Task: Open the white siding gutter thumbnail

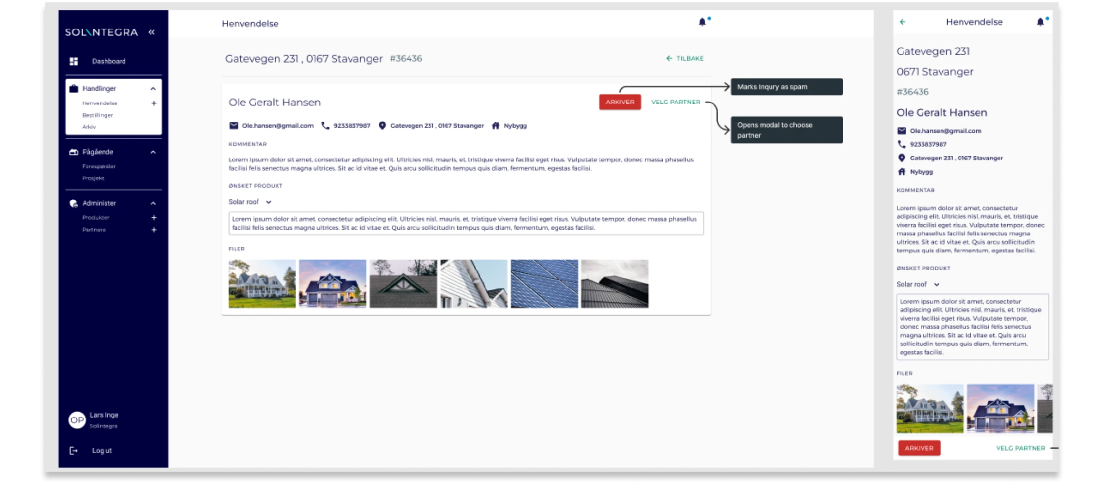Action: [x=474, y=284]
